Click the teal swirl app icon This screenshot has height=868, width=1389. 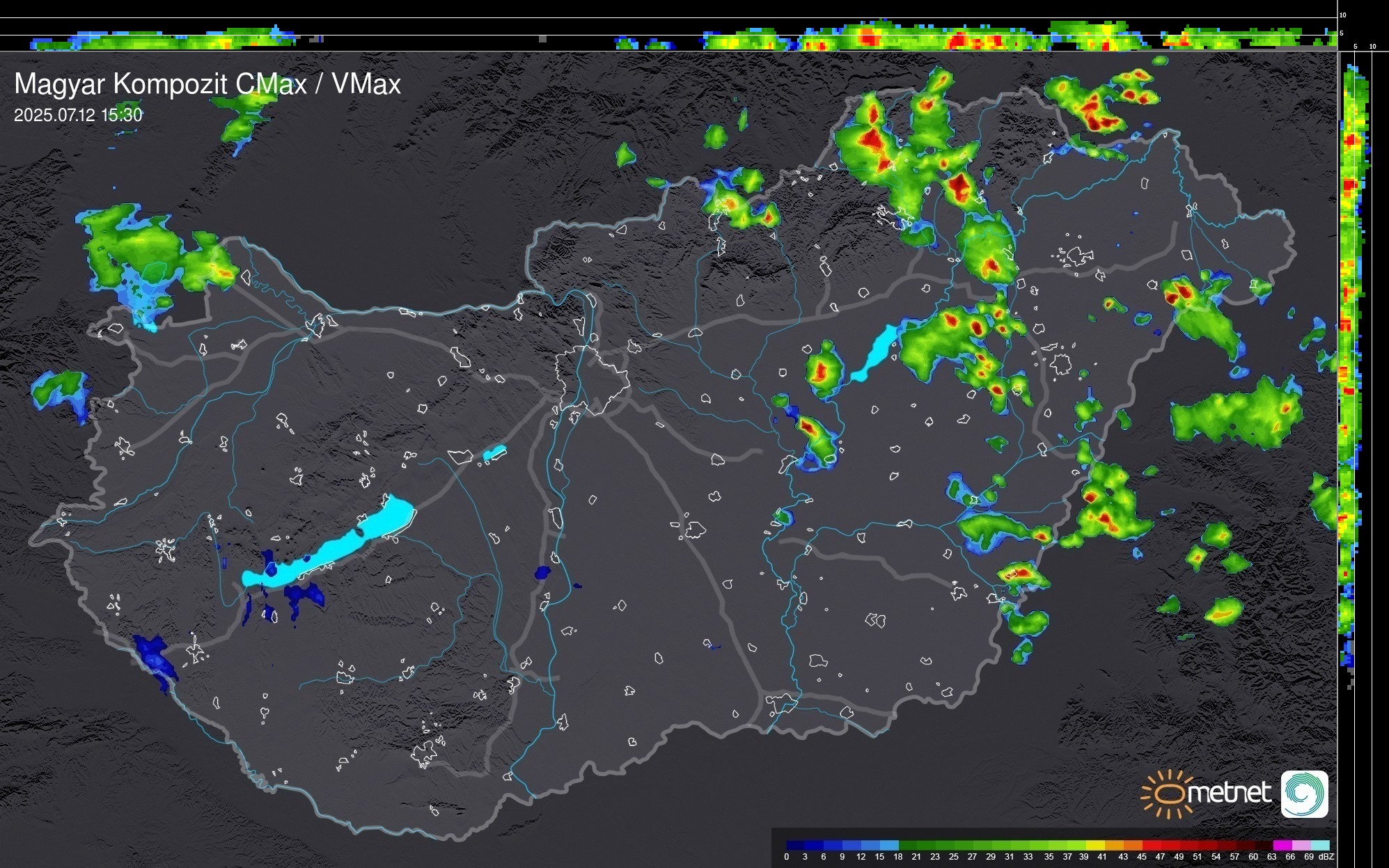pos(1304,794)
